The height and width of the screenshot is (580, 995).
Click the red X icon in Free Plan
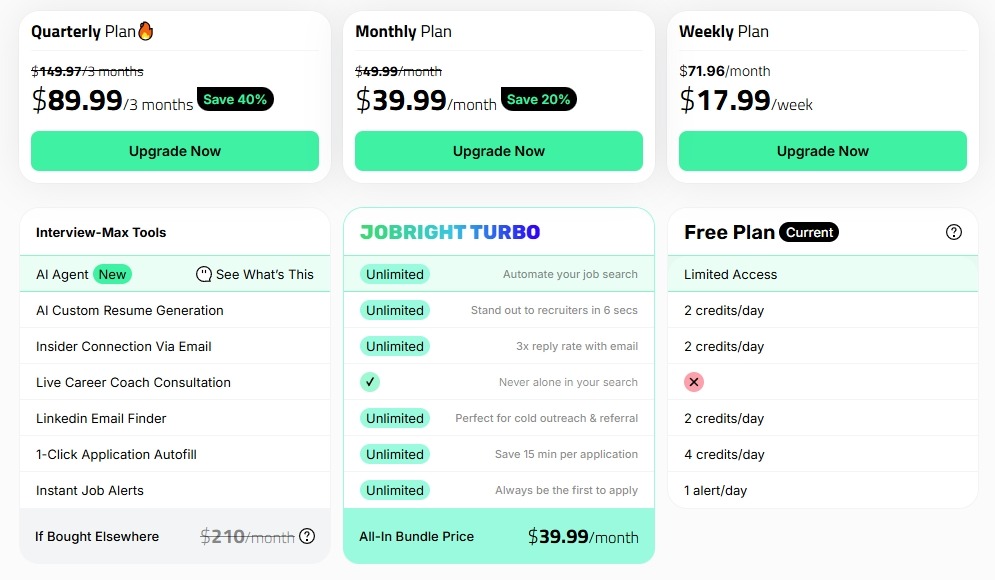click(694, 382)
